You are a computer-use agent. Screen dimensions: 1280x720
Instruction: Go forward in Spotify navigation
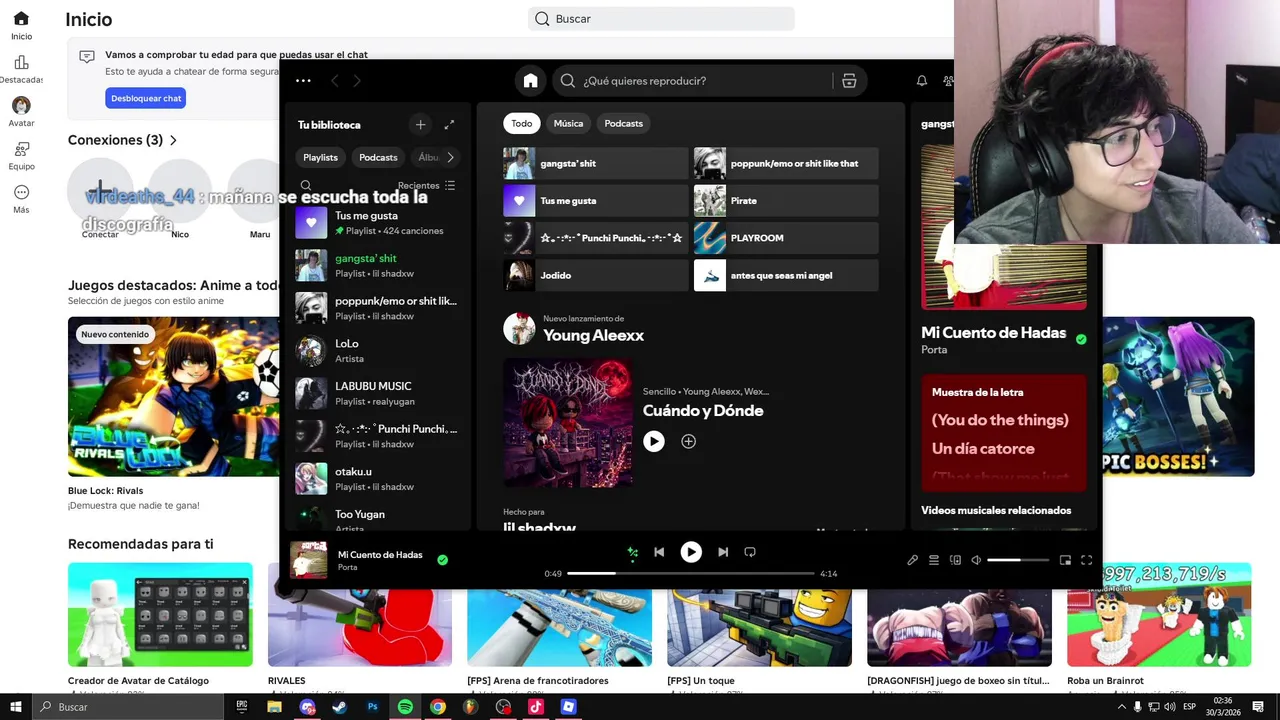(357, 81)
